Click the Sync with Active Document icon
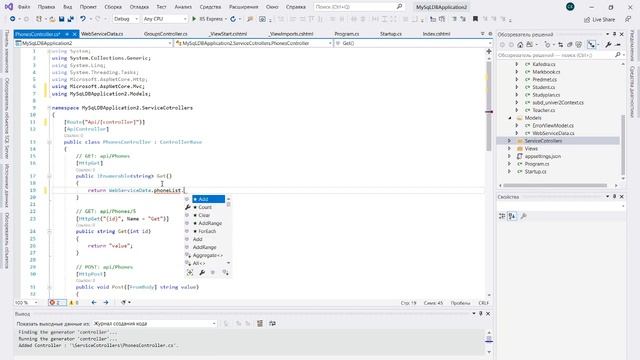The height and width of the screenshot is (360, 640). click(x=560, y=44)
